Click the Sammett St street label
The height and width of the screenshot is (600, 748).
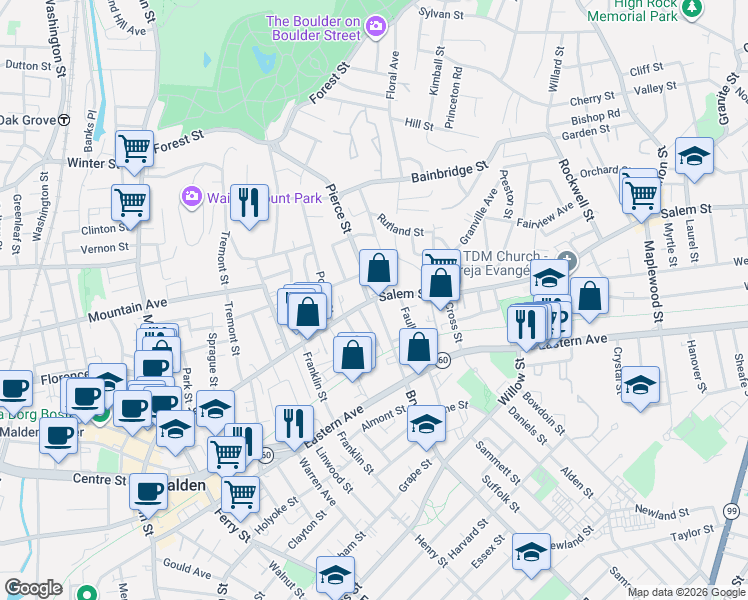[x=498, y=463]
